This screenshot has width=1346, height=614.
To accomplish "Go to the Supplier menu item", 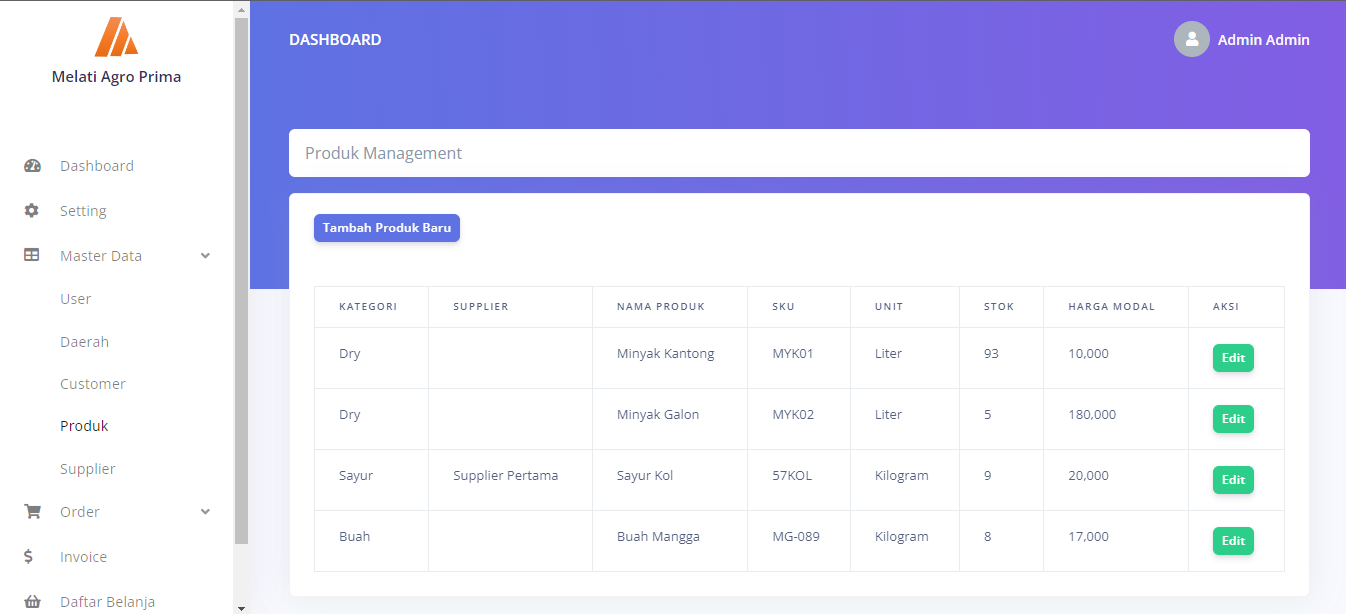I will click(x=88, y=469).
